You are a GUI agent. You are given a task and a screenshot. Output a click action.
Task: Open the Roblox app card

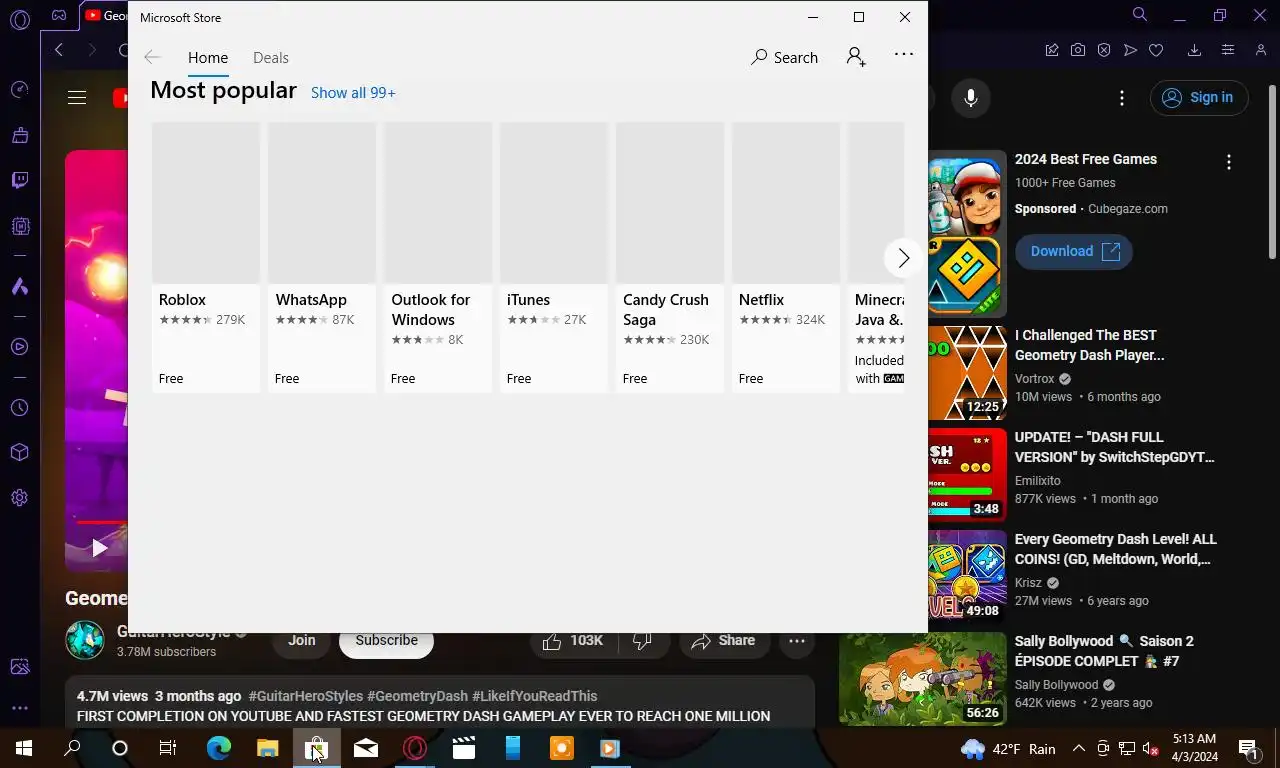pos(205,257)
